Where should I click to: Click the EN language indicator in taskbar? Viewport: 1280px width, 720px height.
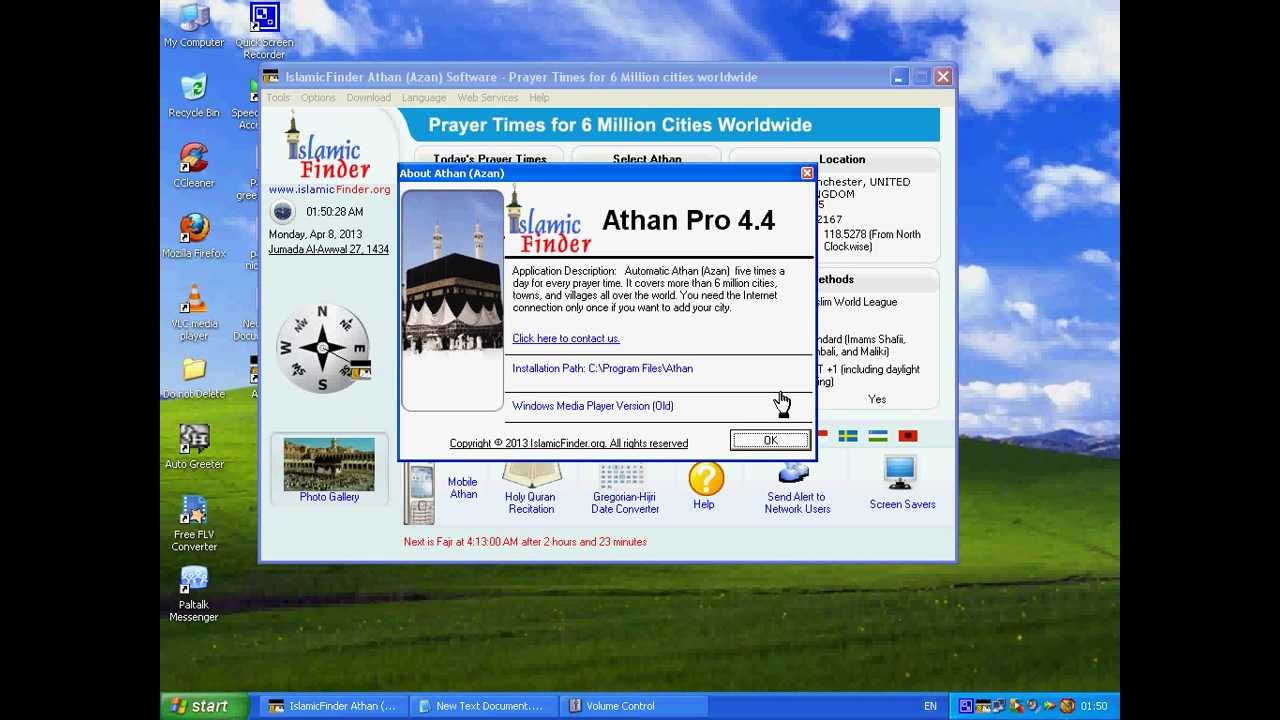[930, 706]
